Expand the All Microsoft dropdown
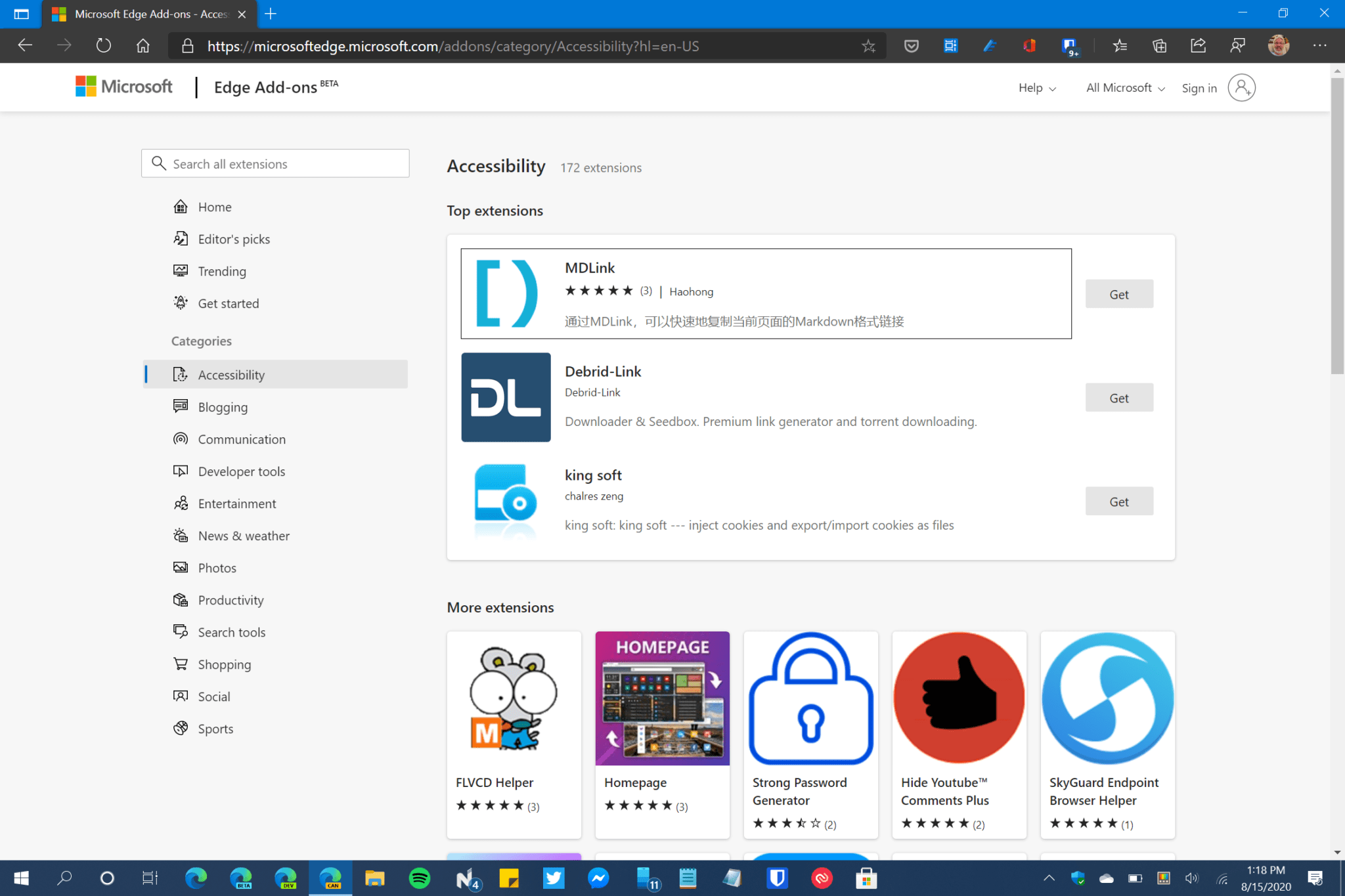The height and width of the screenshot is (896, 1345). (1124, 87)
